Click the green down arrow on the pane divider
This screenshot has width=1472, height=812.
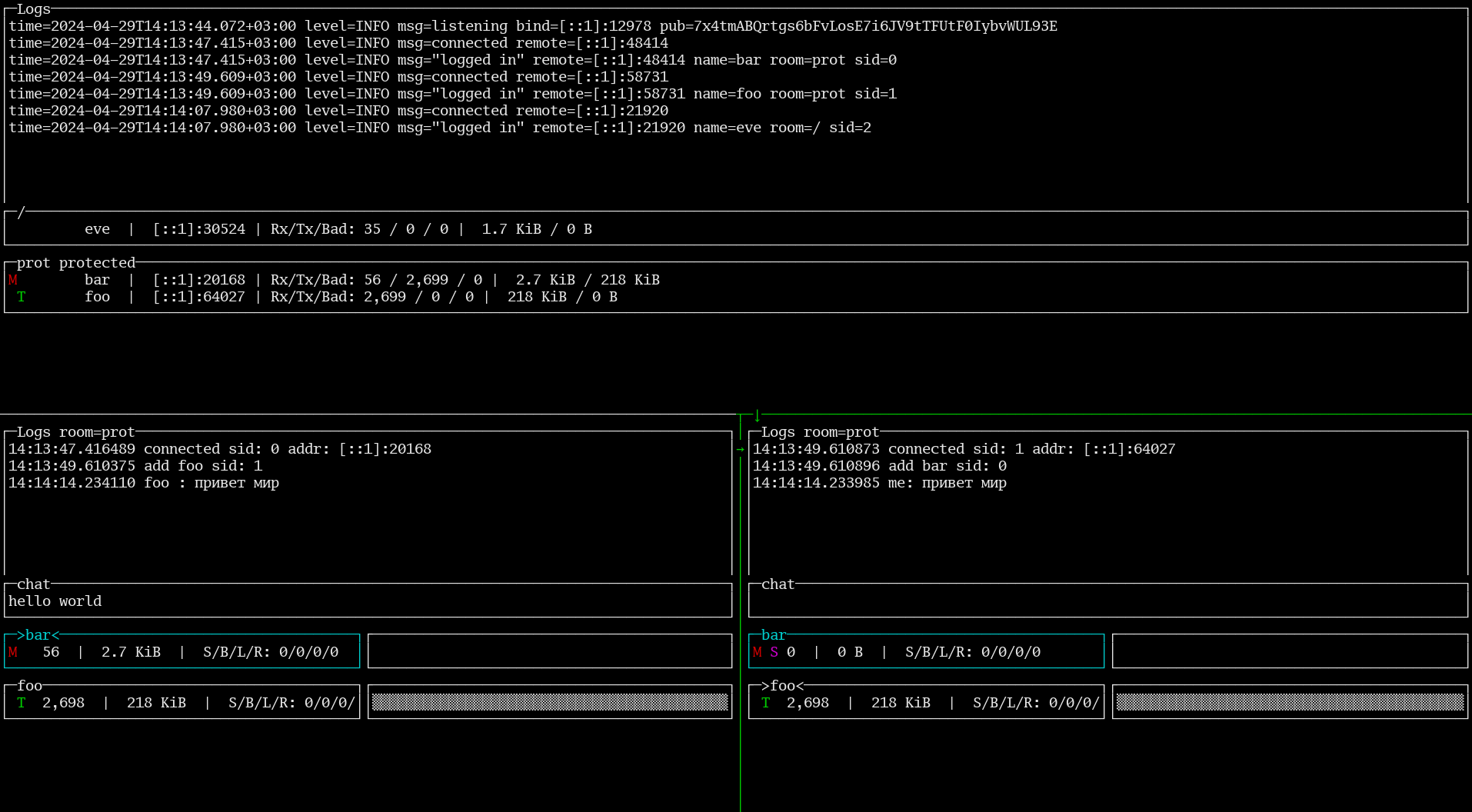[x=757, y=416]
